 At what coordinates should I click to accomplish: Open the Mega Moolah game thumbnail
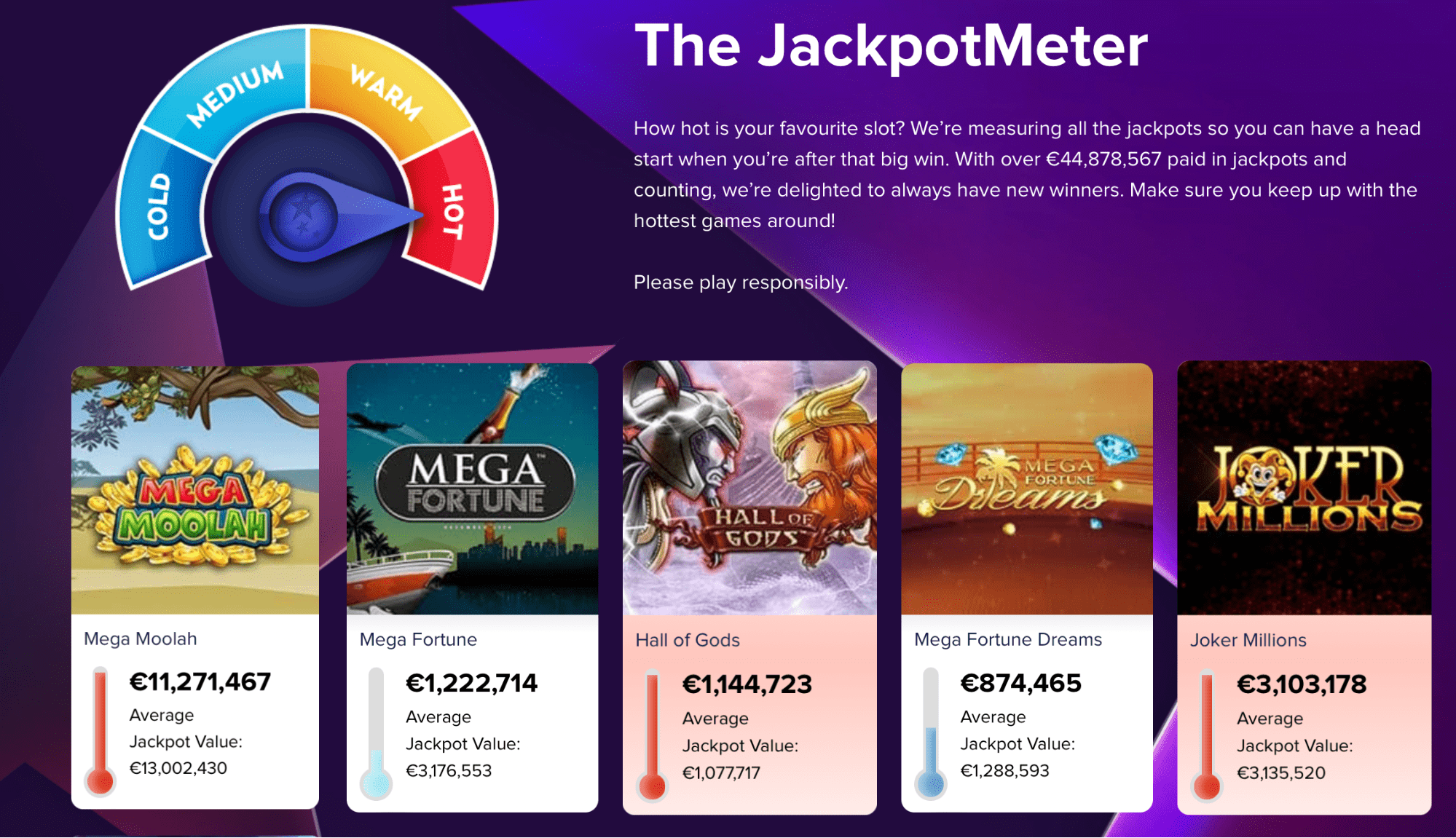[x=195, y=490]
